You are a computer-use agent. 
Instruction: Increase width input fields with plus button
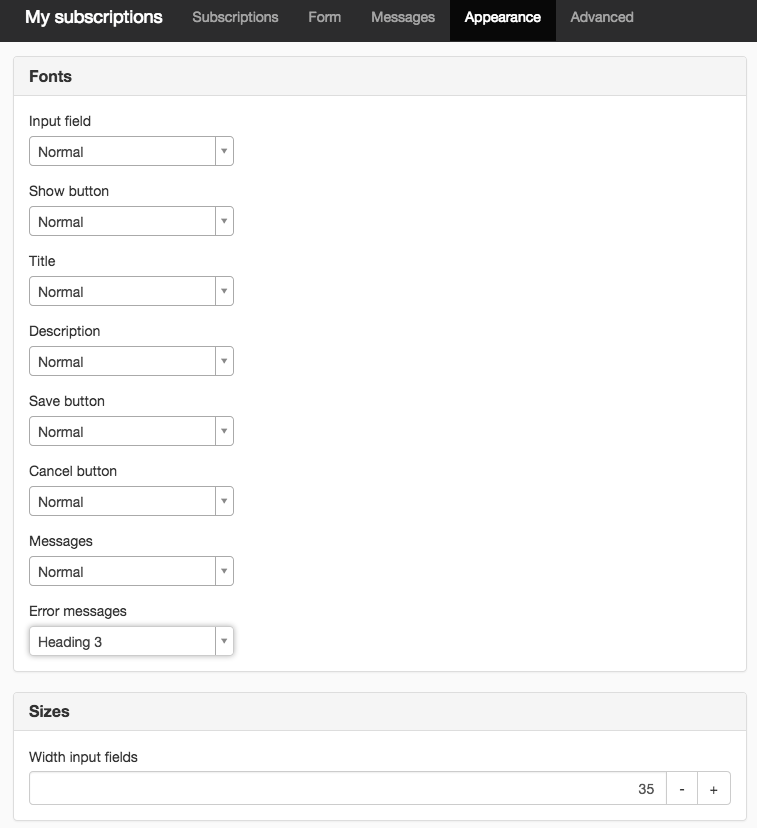pyautogui.click(x=714, y=788)
